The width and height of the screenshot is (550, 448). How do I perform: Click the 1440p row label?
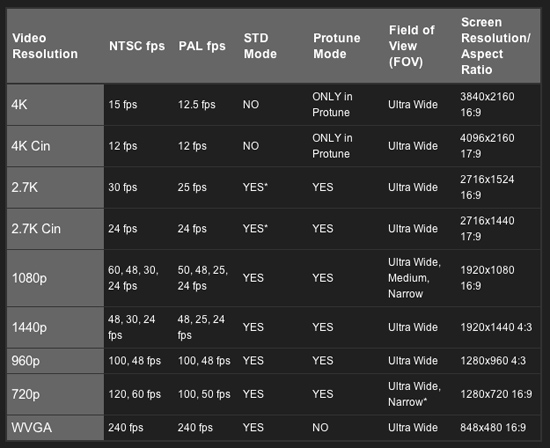pos(55,327)
